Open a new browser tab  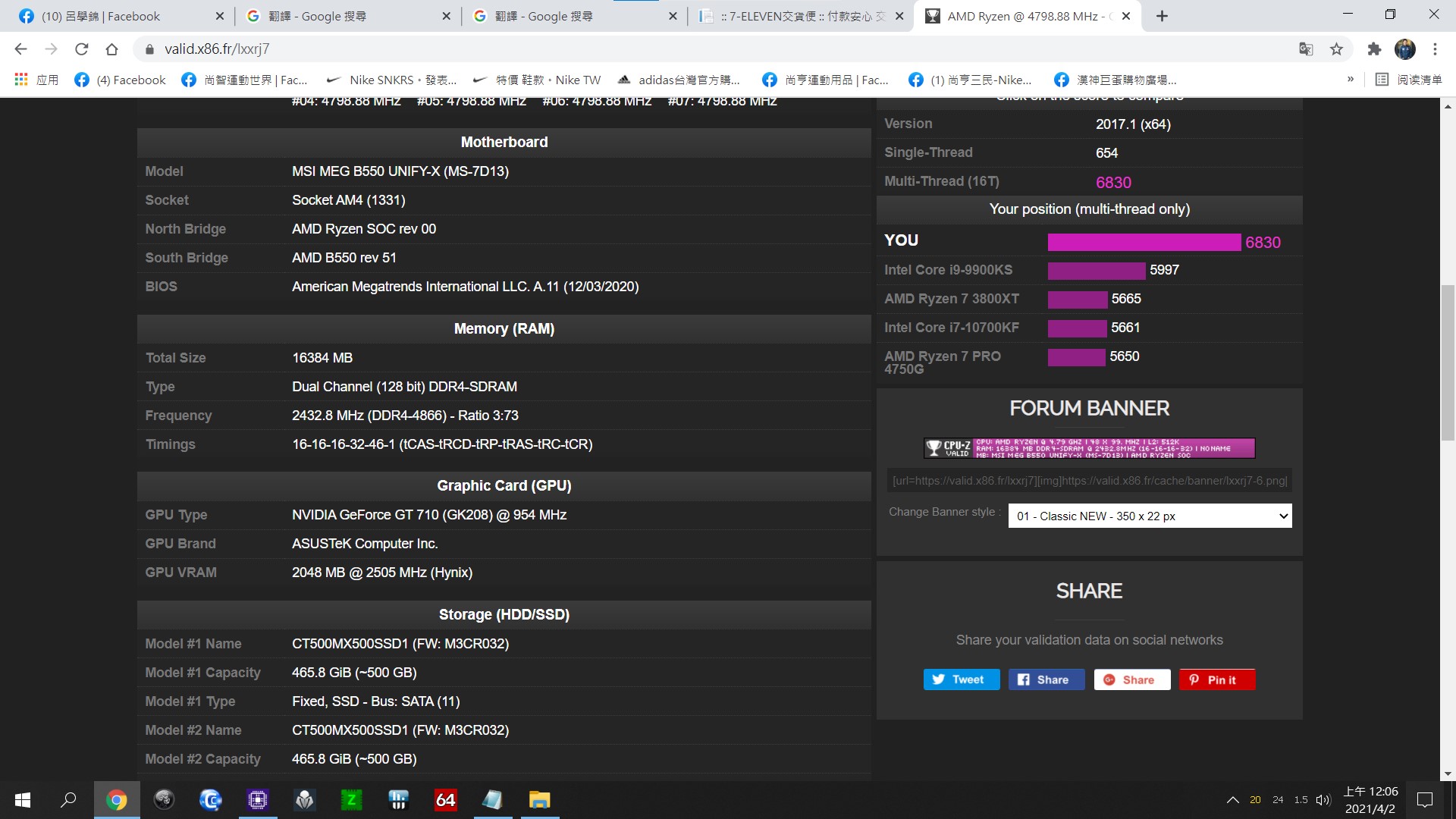1162,16
